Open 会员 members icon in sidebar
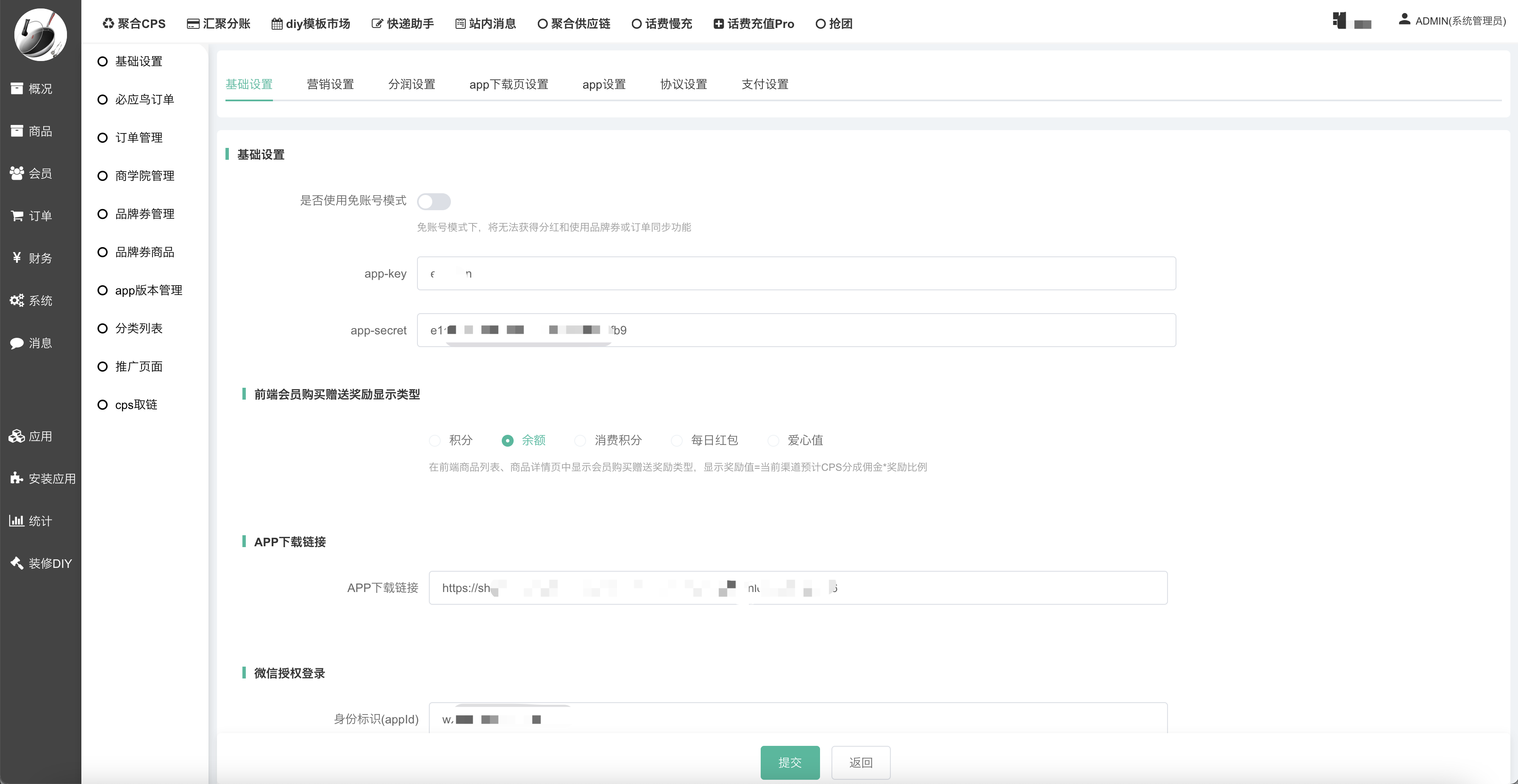The width and height of the screenshot is (1518, 784). [17, 173]
